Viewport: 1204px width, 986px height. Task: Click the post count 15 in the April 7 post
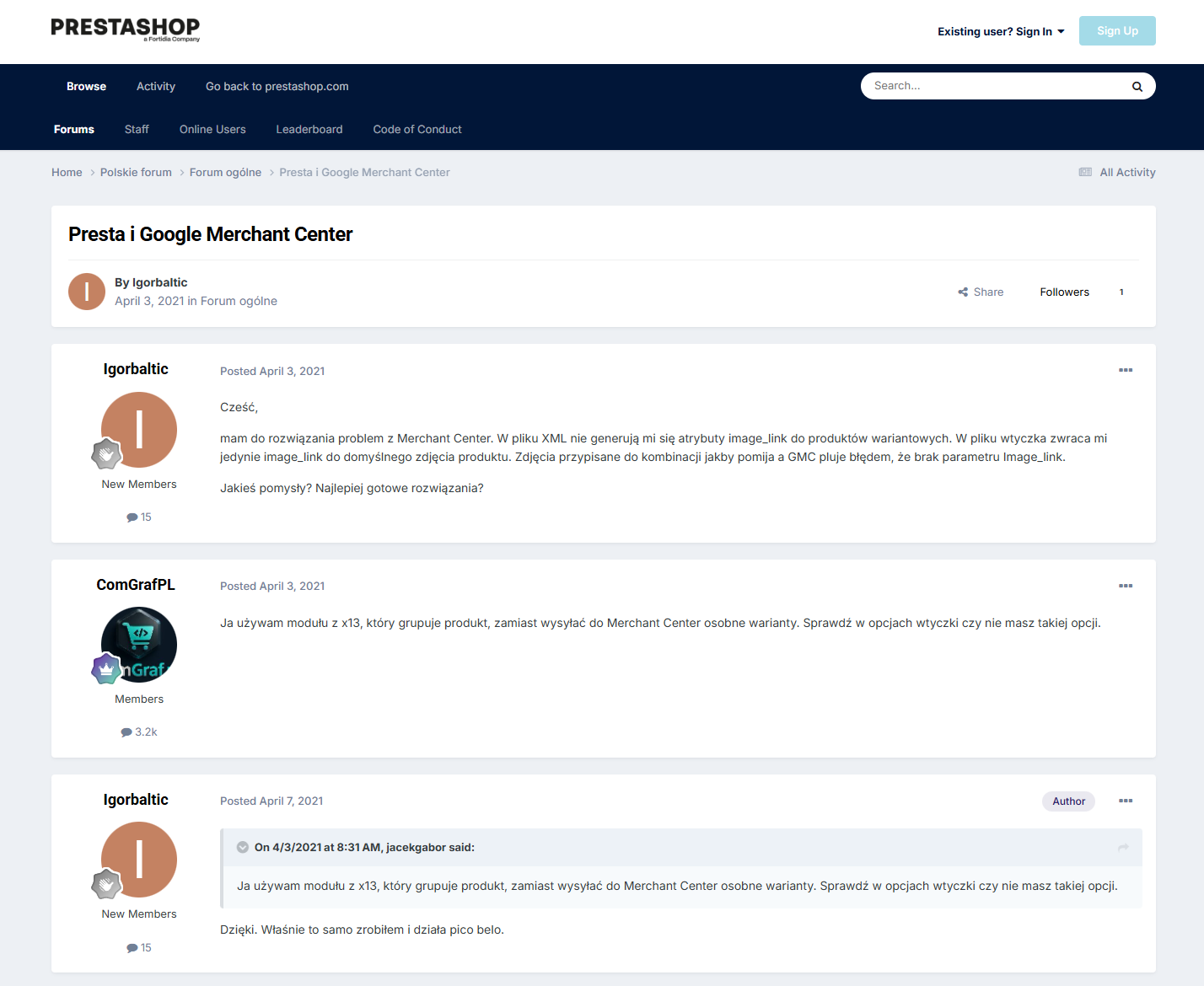(139, 948)
